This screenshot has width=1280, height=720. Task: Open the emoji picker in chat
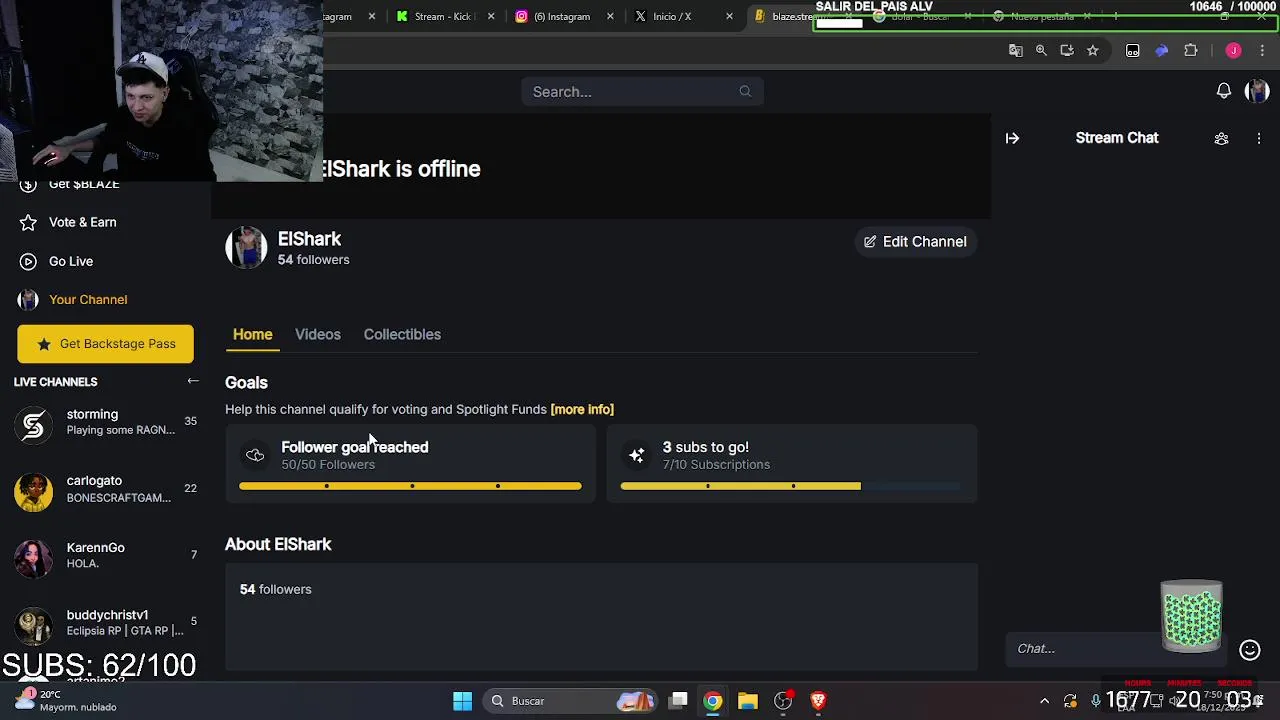[1250, 650]
